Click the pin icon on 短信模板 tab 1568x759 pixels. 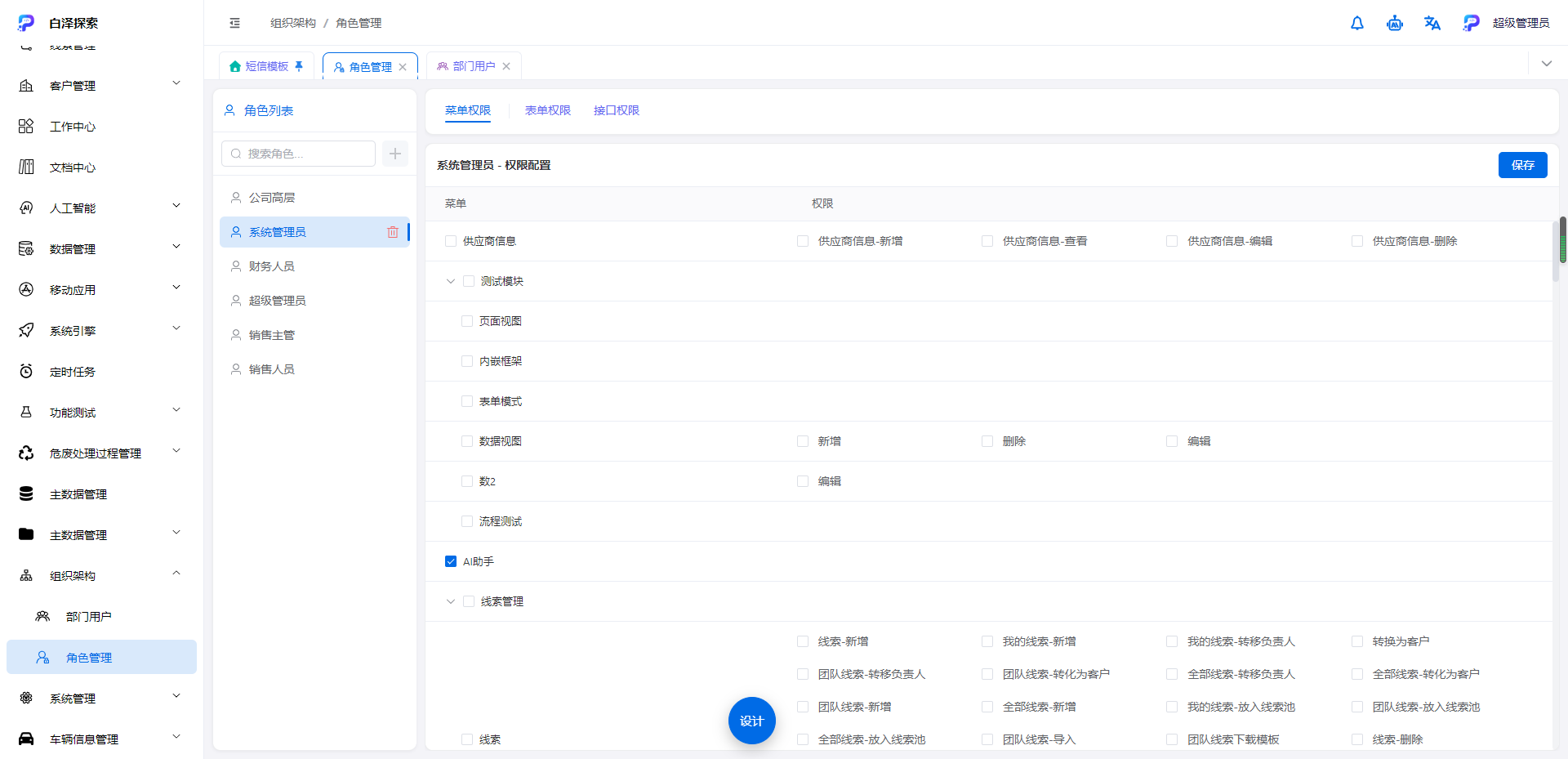[299, 66]
